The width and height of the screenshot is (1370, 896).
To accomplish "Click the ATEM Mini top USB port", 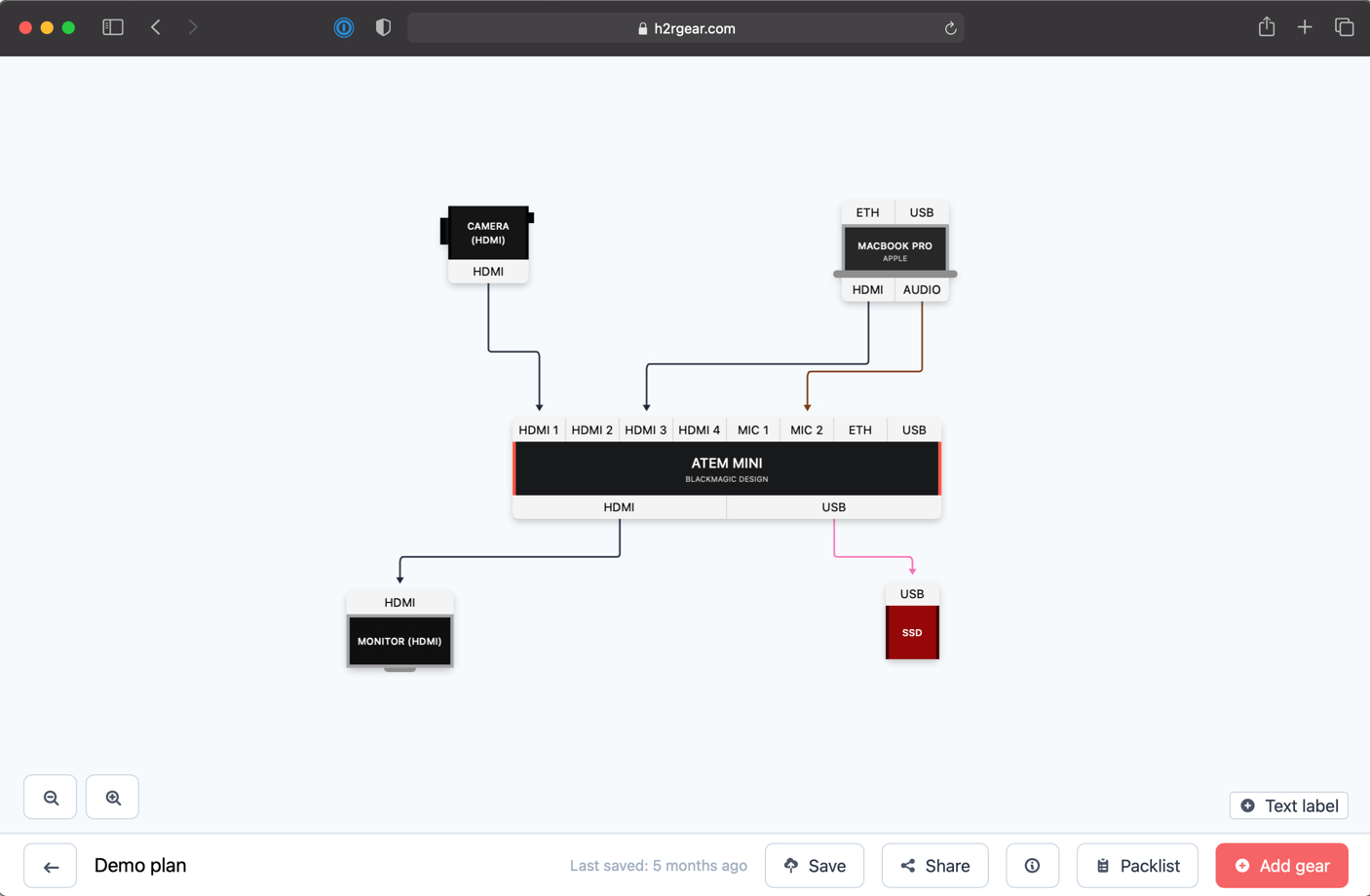I will 914,429.
